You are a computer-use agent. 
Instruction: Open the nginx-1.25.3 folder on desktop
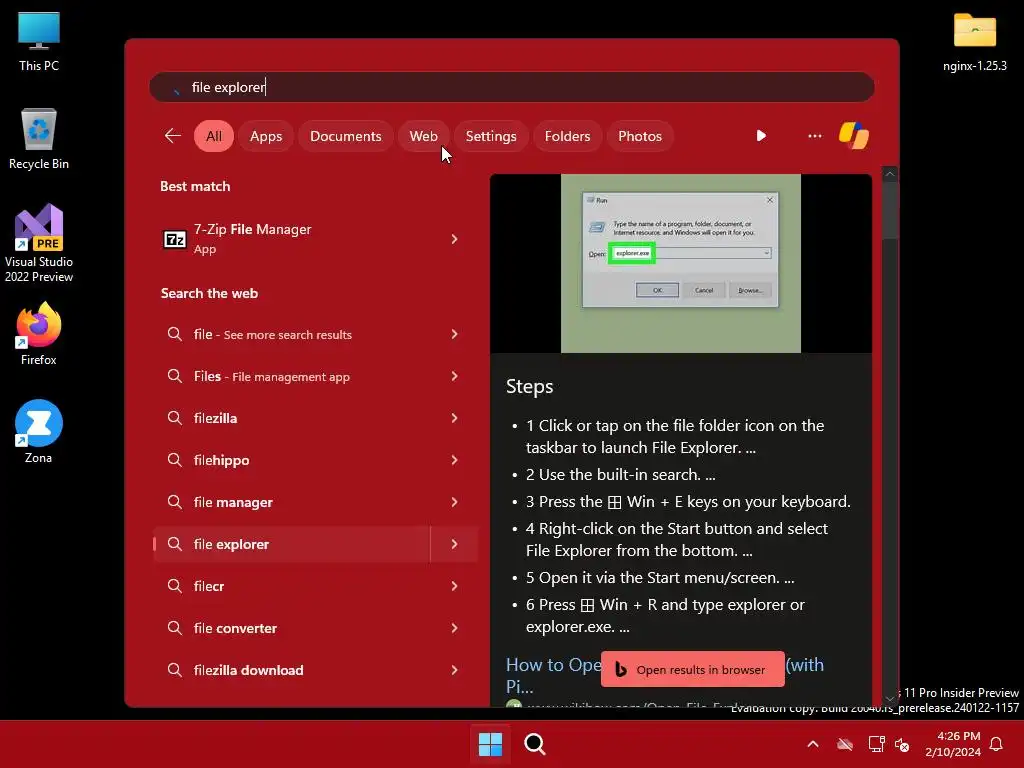pos(974,42)
